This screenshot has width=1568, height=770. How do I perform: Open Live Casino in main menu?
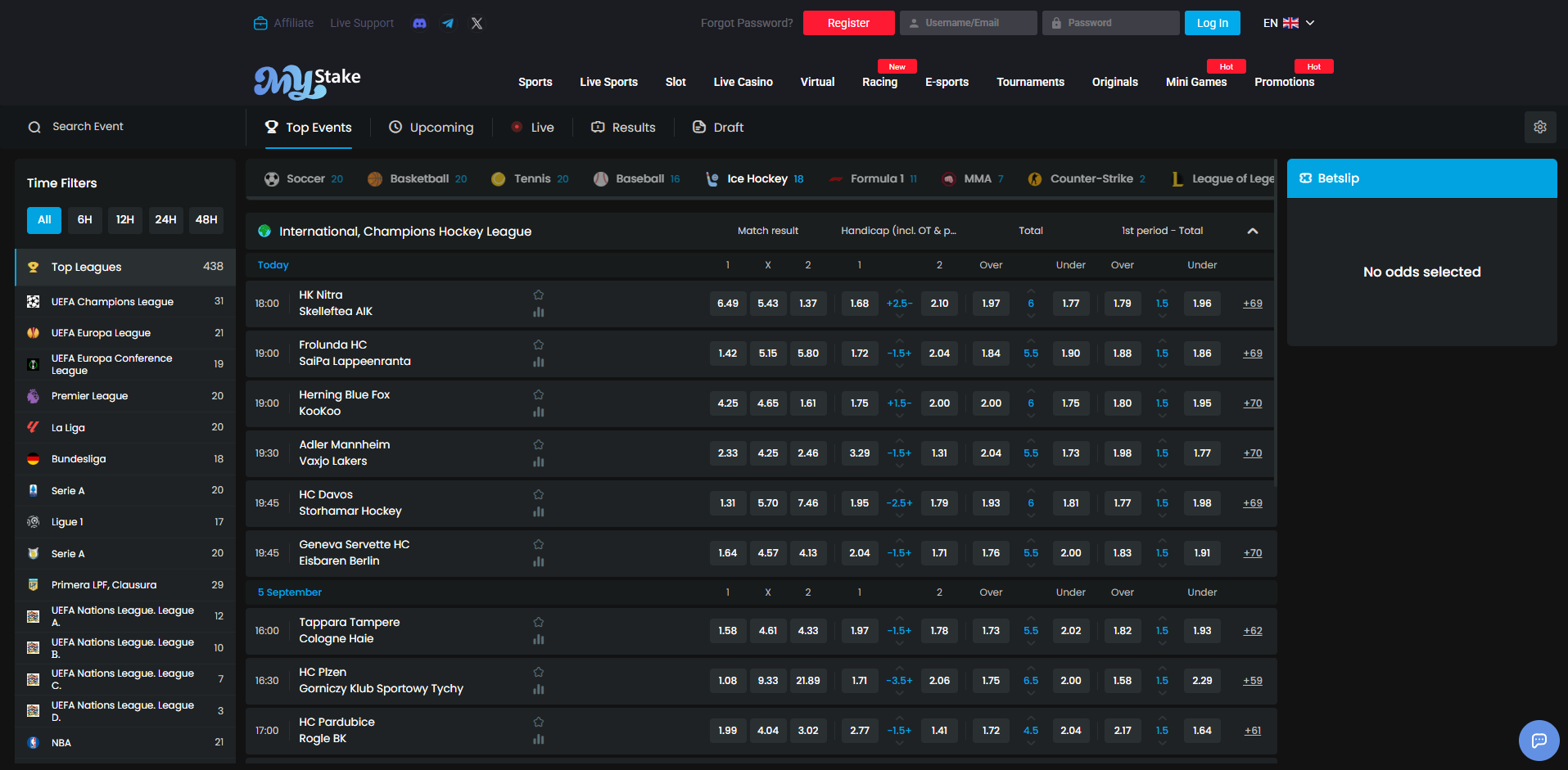(x=743, y=82)
